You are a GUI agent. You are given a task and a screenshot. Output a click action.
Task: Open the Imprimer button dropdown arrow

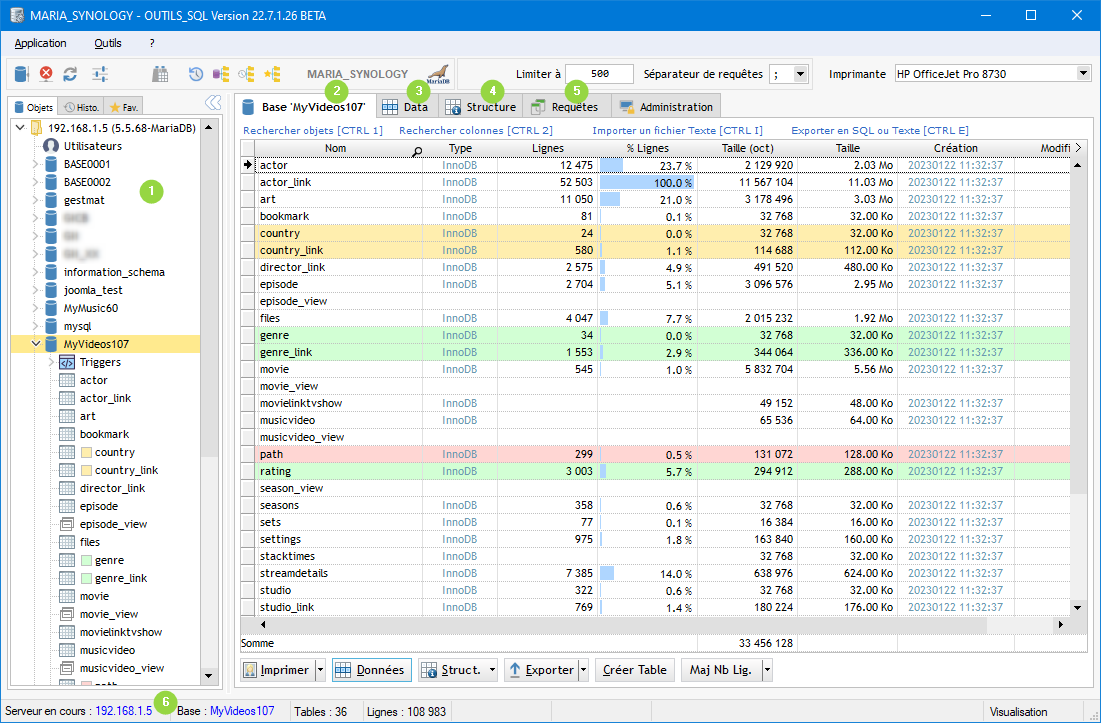click(x=321, y=670)
